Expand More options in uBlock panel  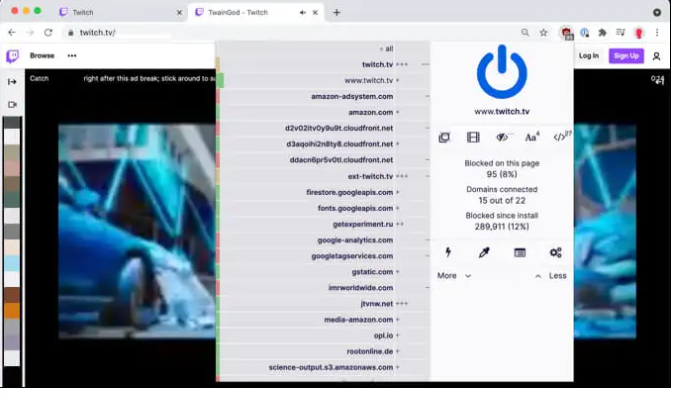454,276
